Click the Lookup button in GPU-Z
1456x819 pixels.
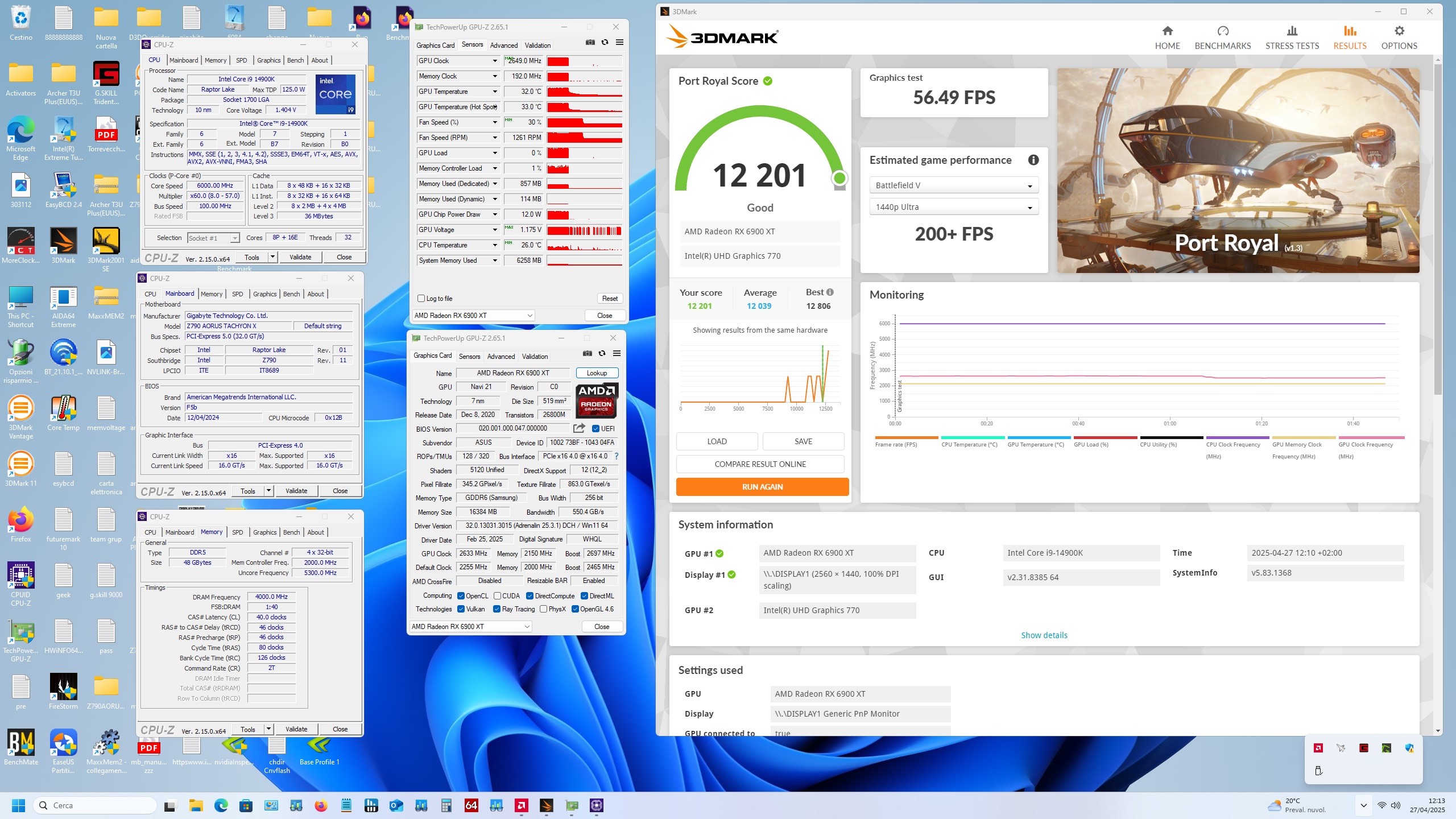click(597, 373)
